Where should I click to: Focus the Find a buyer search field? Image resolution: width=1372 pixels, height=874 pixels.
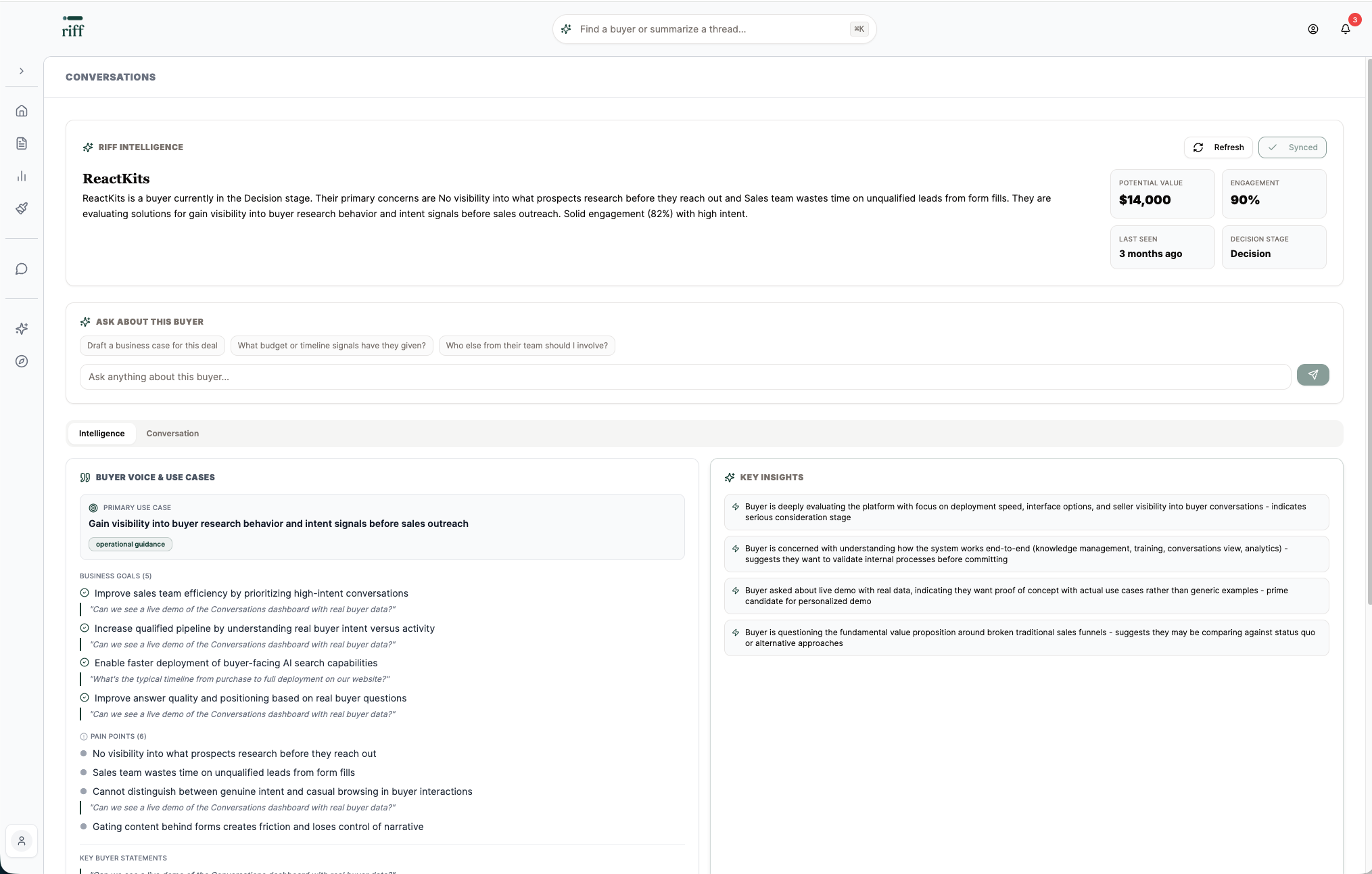(714, 29)
